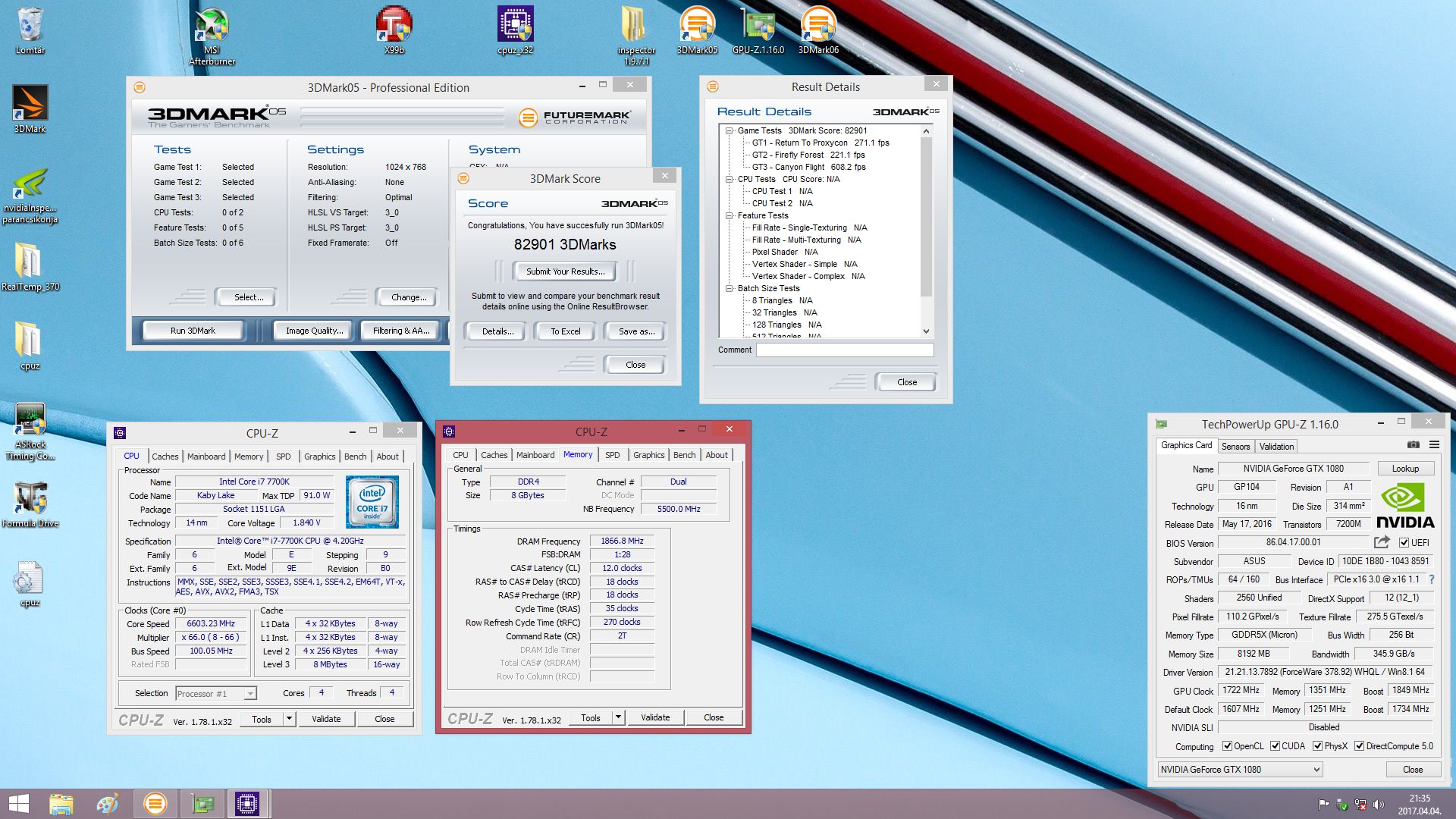Open Tools dropdown arrow in memory CPU-Z
Screen dimensions: 1456x819
(x=618, y=717)
